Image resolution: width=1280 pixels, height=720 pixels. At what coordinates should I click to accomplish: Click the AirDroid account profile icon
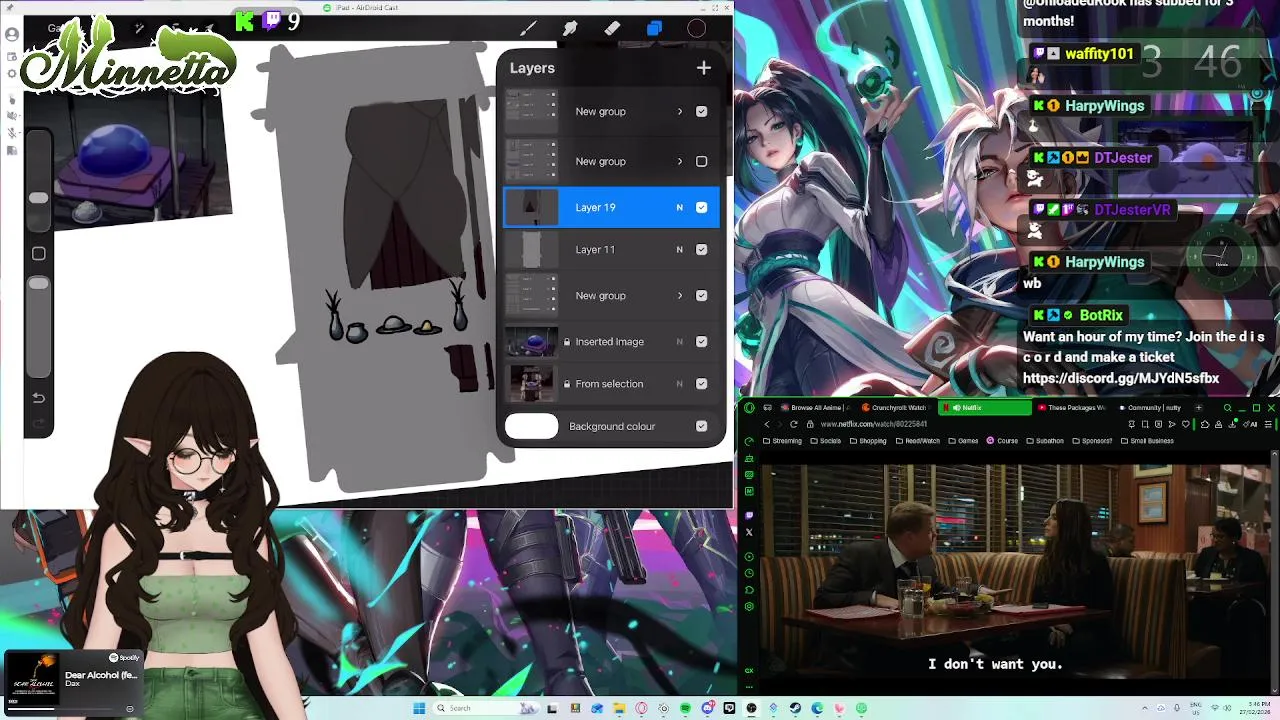point(12,34)
